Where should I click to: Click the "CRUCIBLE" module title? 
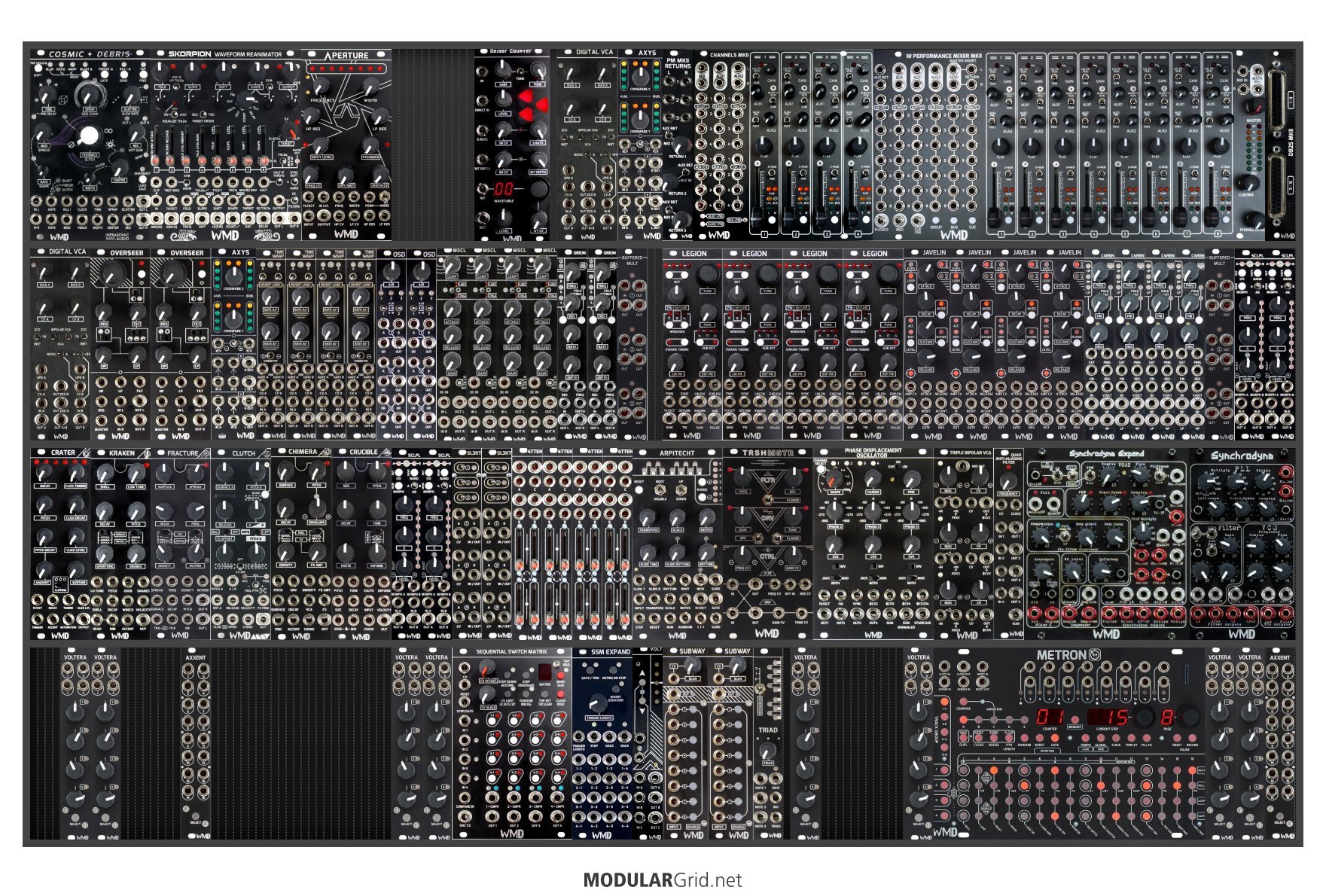coord(364,453)
